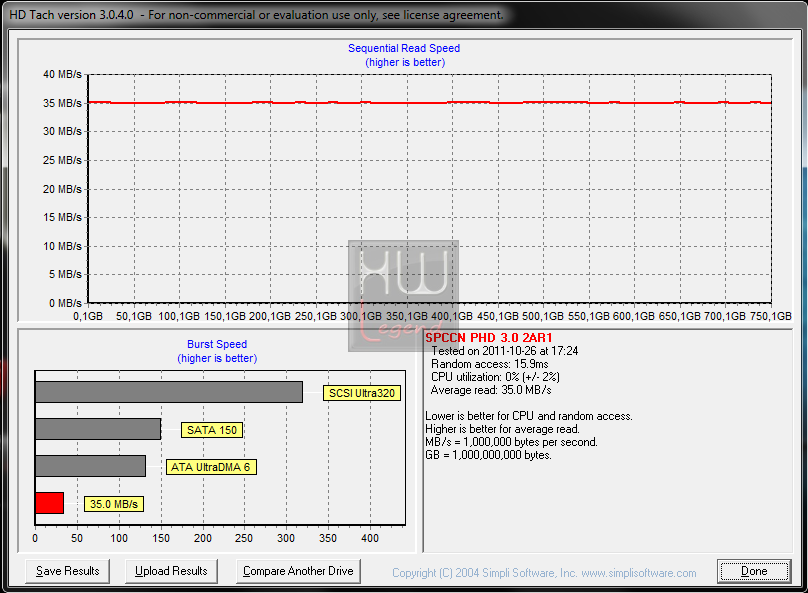Click the Random access: 15.9ms line
Screen dimensions: 808x593
tap(490, 364)
